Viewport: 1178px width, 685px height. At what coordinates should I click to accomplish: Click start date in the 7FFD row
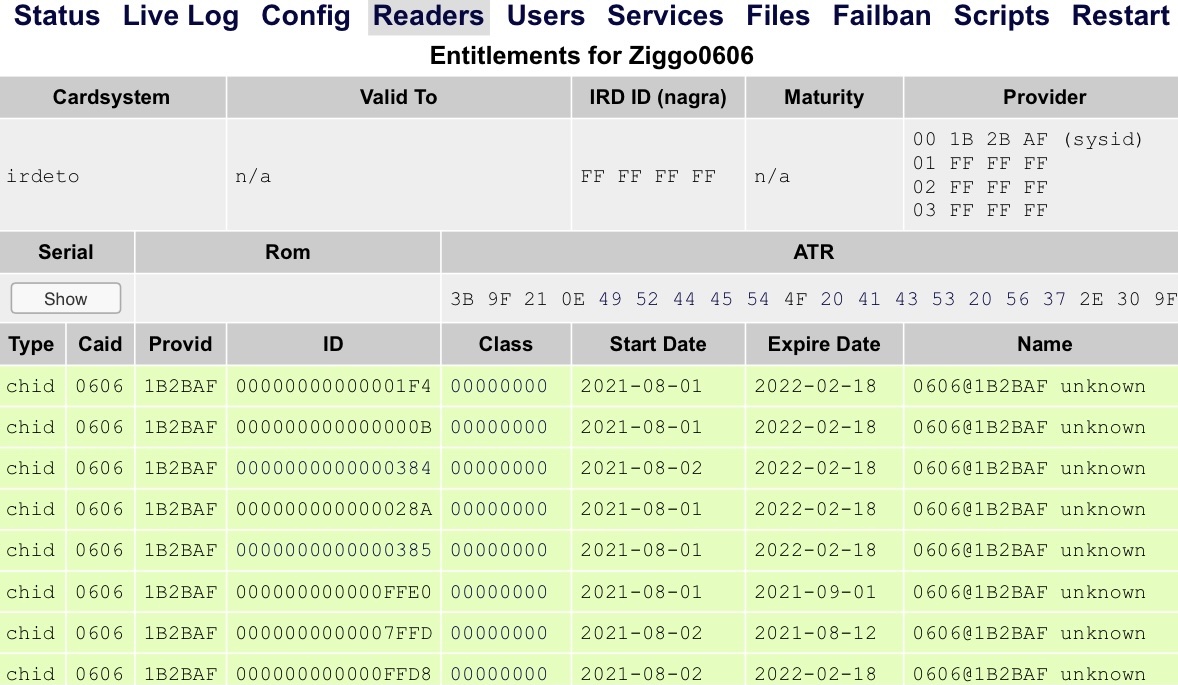pos(641,633)
